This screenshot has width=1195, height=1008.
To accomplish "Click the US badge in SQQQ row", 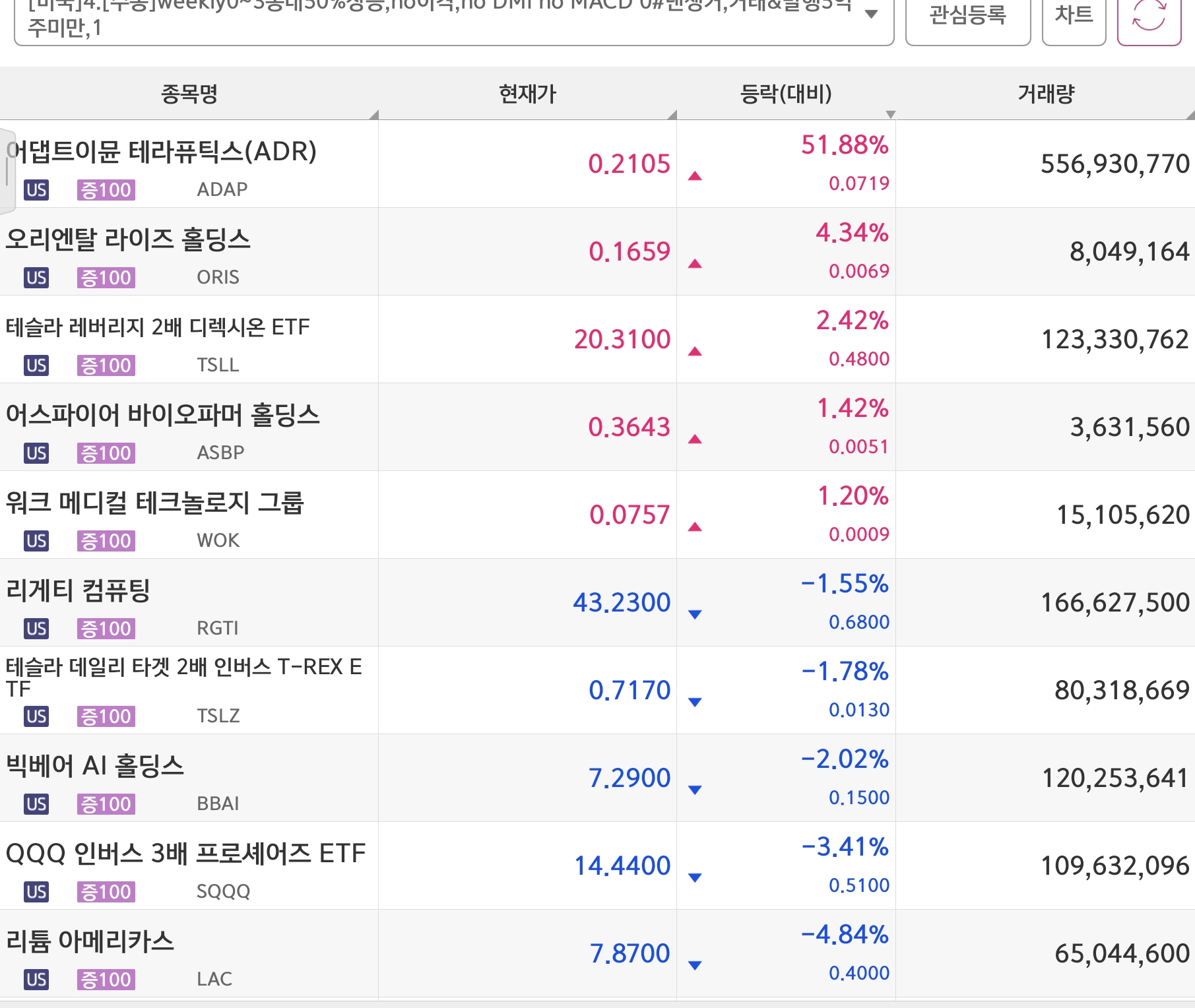I will click(x=36, y=892).
